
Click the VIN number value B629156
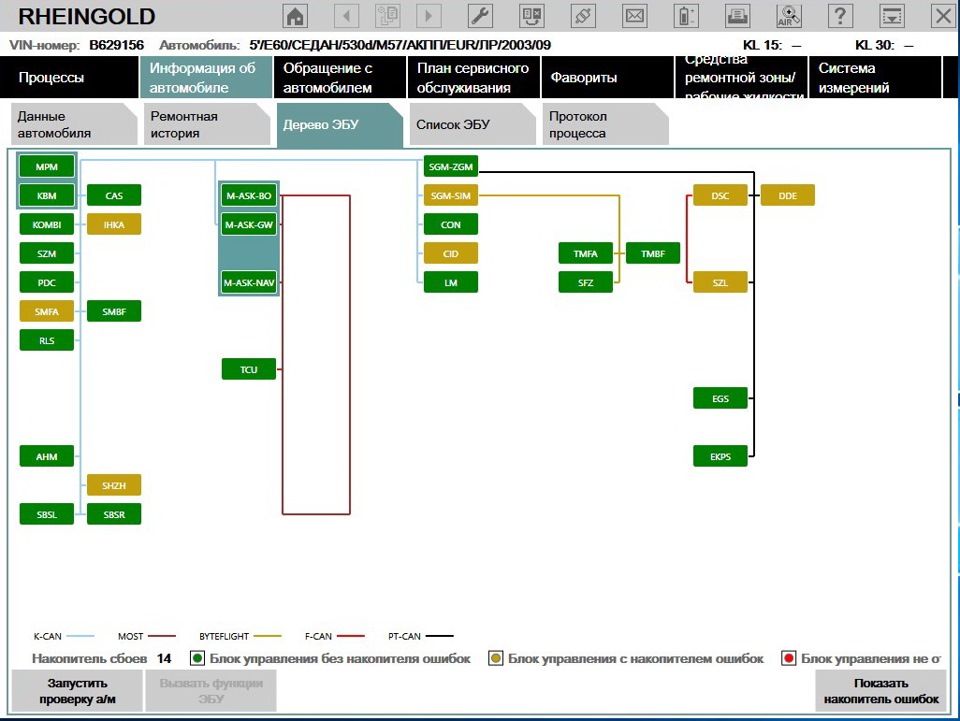tap(116, 45)
